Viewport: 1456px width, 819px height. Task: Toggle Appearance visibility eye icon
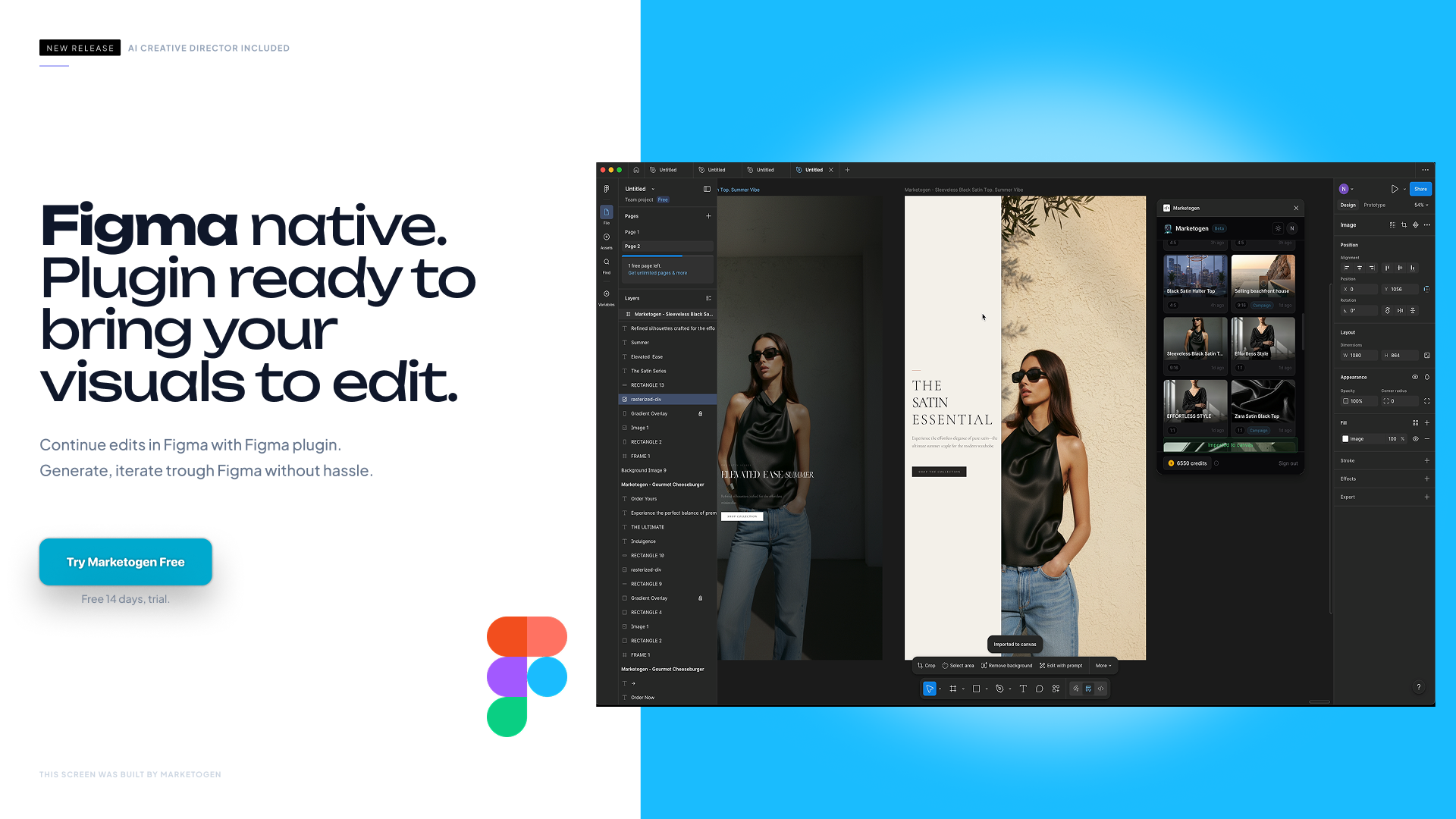coord(1414,377)
